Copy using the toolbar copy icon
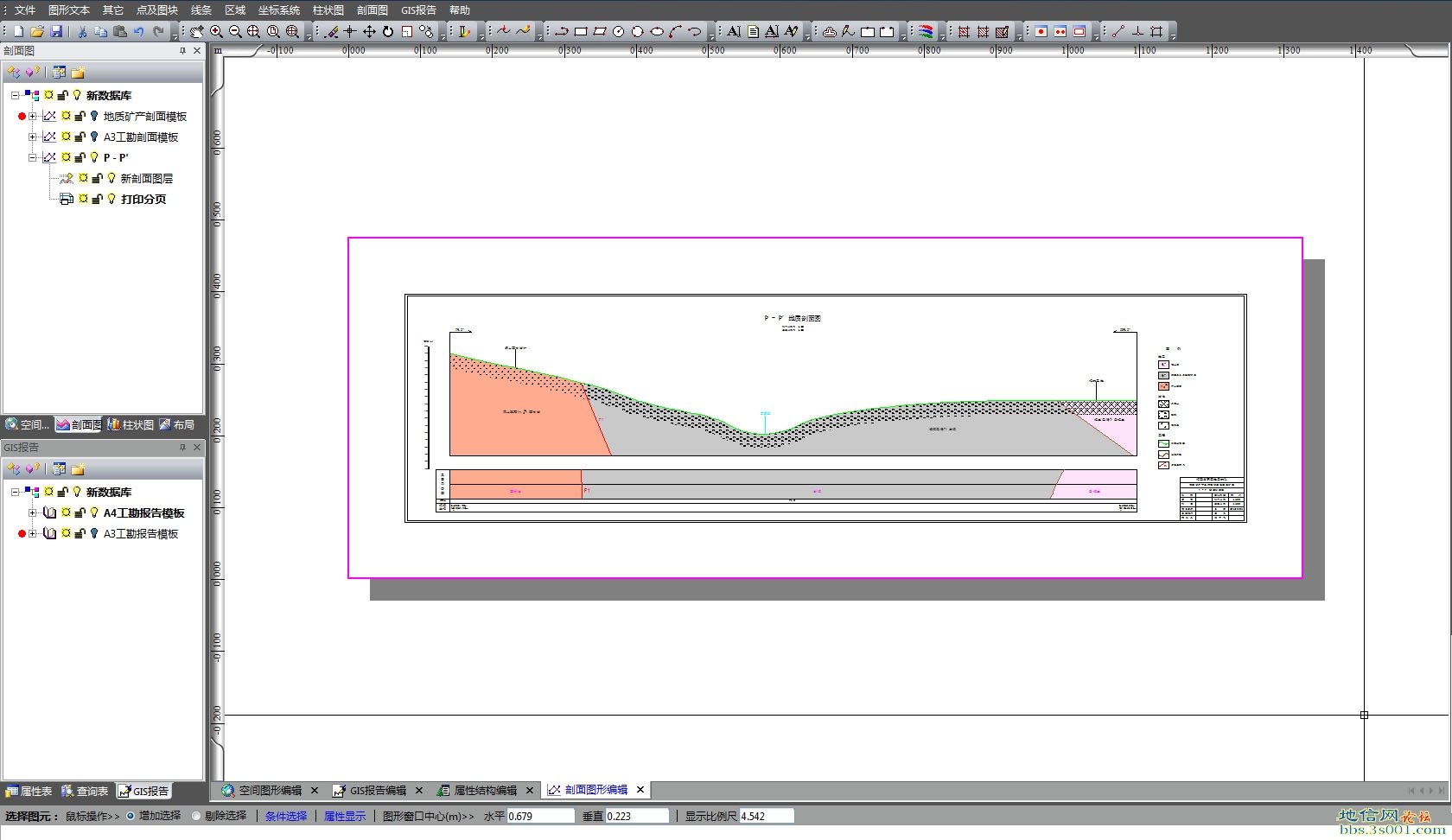 pos(101,31)
